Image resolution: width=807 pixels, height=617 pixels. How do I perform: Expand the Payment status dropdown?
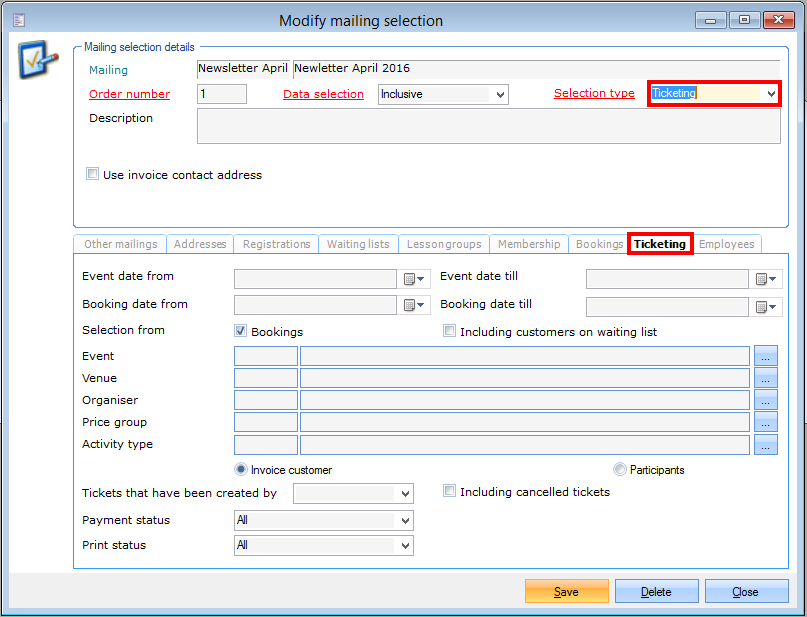point(404,521)
